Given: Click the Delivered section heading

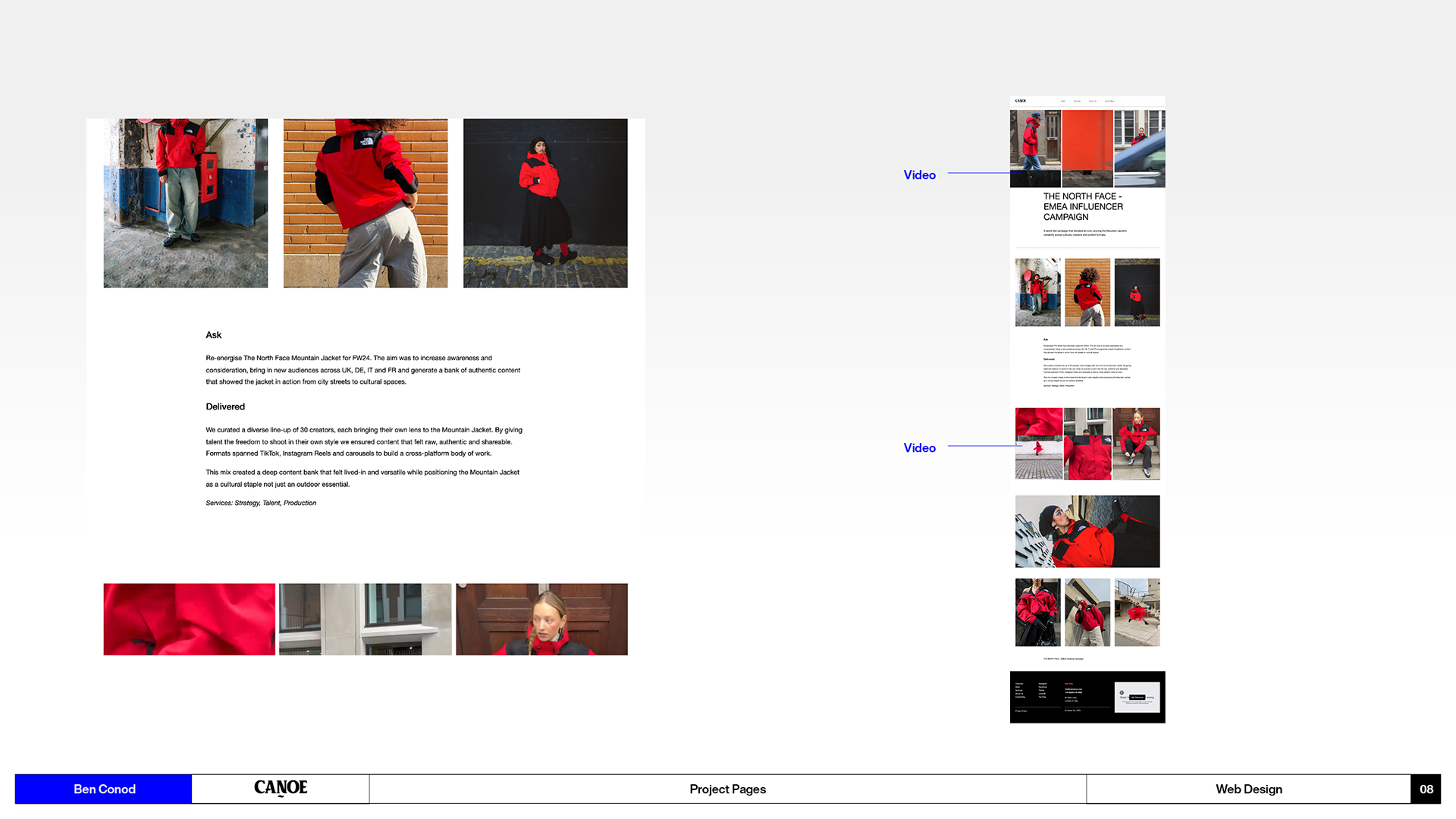Looking at the screenshot, I should (225, 406).
